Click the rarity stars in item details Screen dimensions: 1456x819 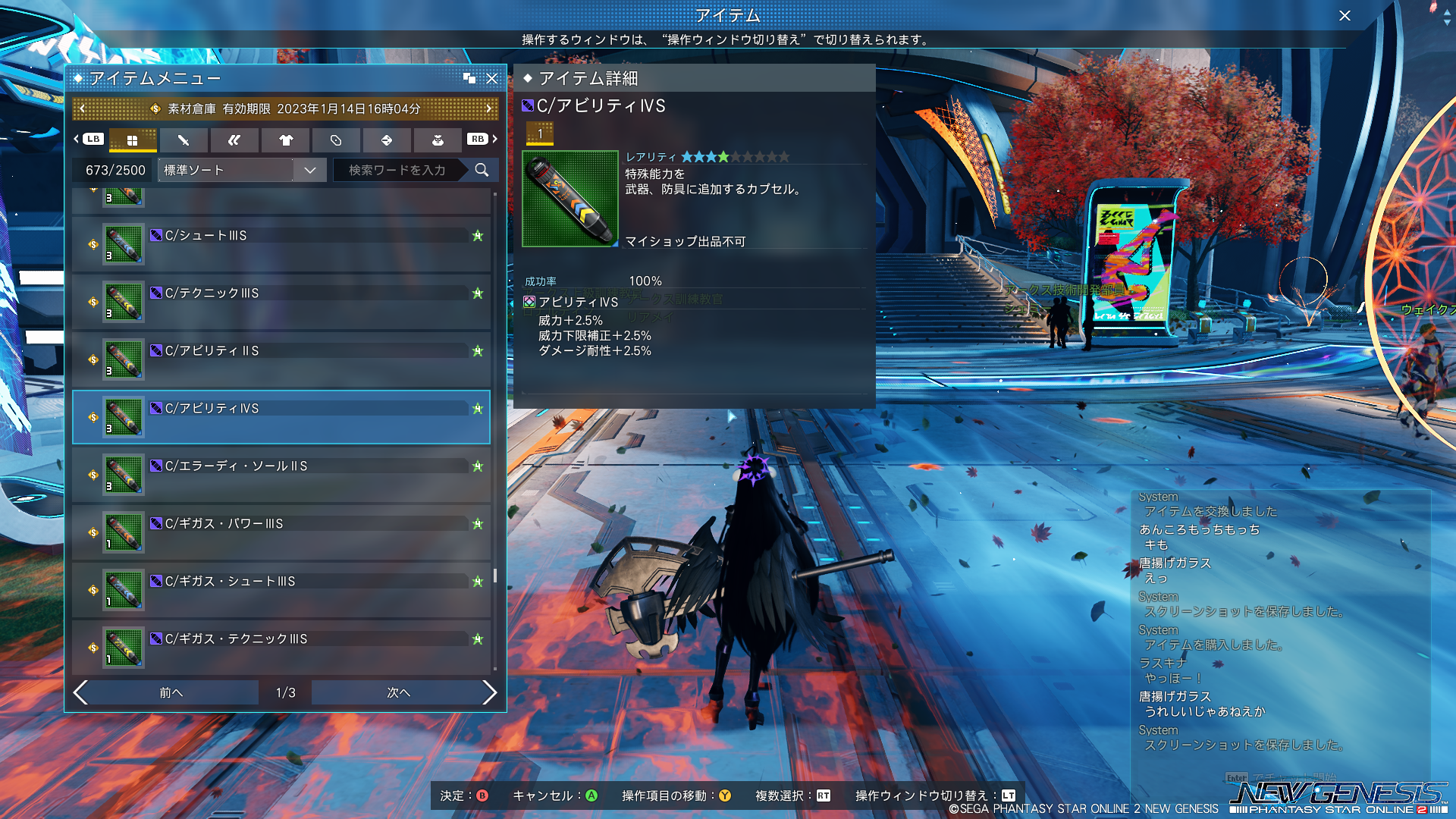tap(735, 157)
